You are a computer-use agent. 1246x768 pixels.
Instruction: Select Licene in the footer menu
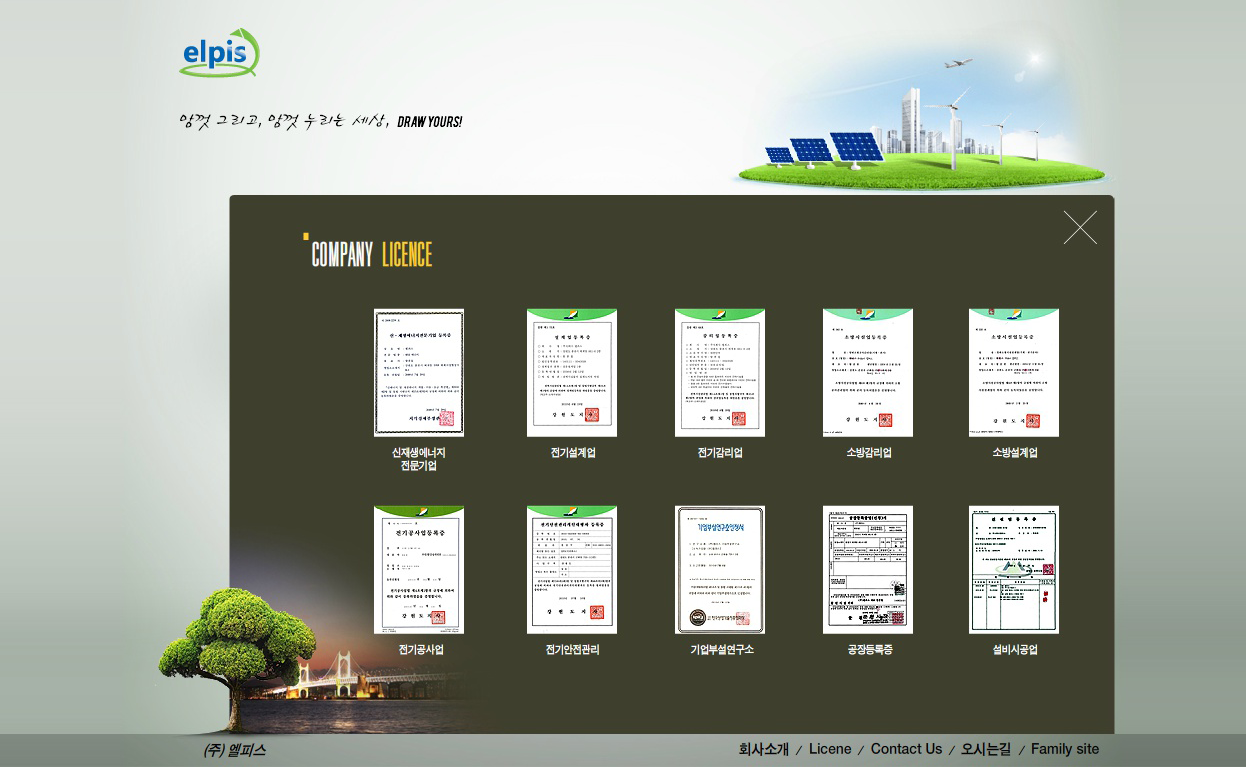(x=830, y=749)
